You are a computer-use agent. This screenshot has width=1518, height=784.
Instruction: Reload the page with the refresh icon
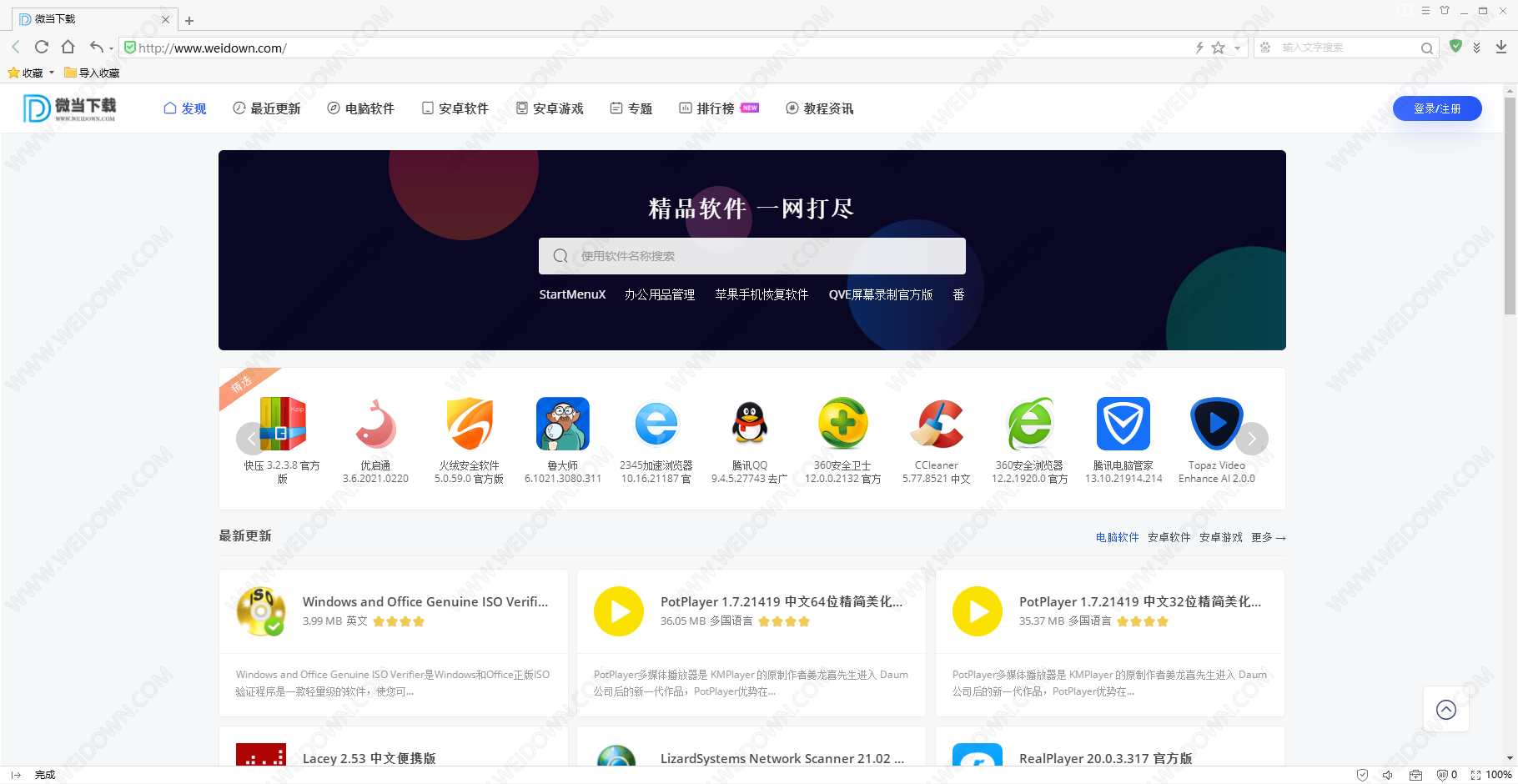coord(42,48)
